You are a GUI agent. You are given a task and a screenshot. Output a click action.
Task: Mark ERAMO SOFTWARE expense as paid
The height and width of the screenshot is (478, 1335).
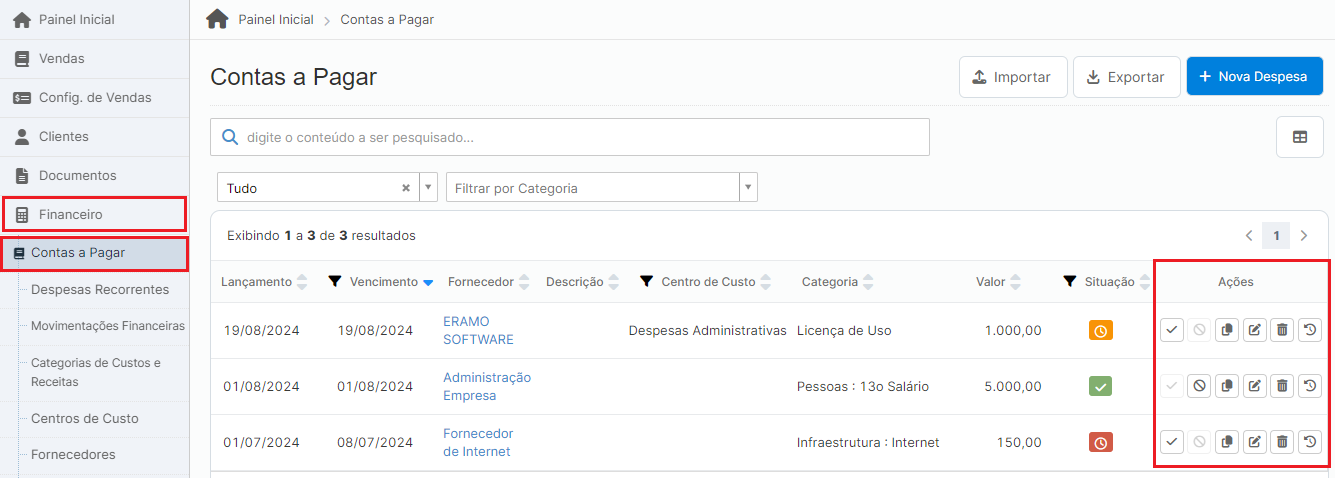[1172, 330]
